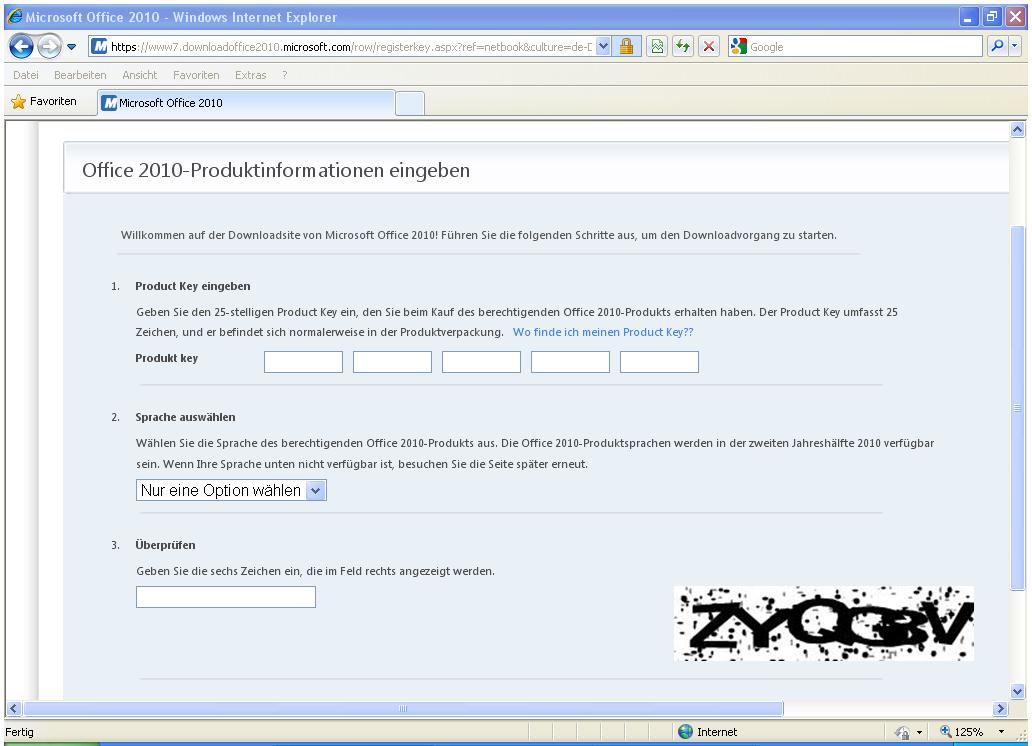Click the third Produkt key field
The width and height of the screenshot is (1032, 746).
(x=481, y=362)
